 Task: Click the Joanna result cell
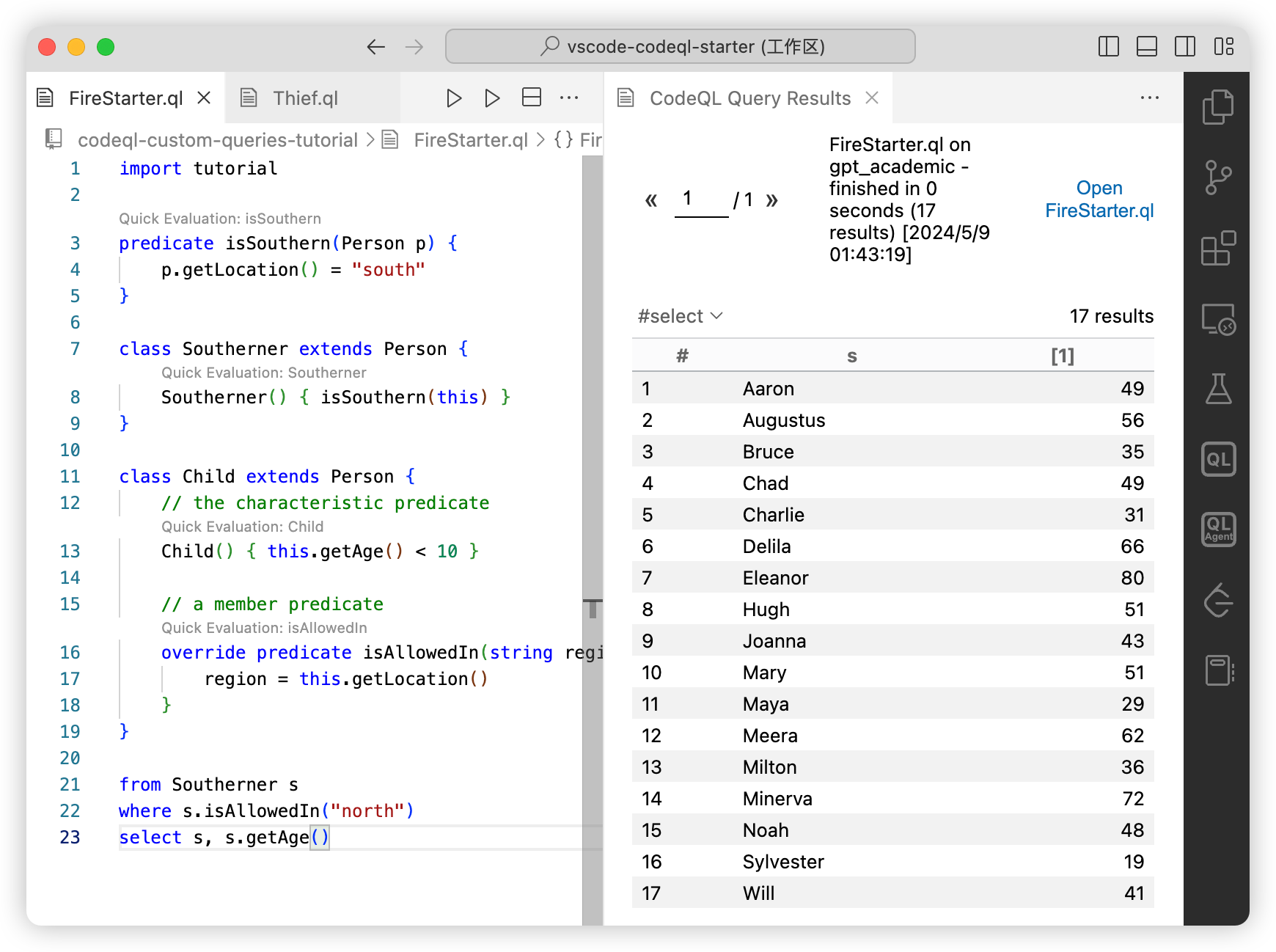[774, 641]
